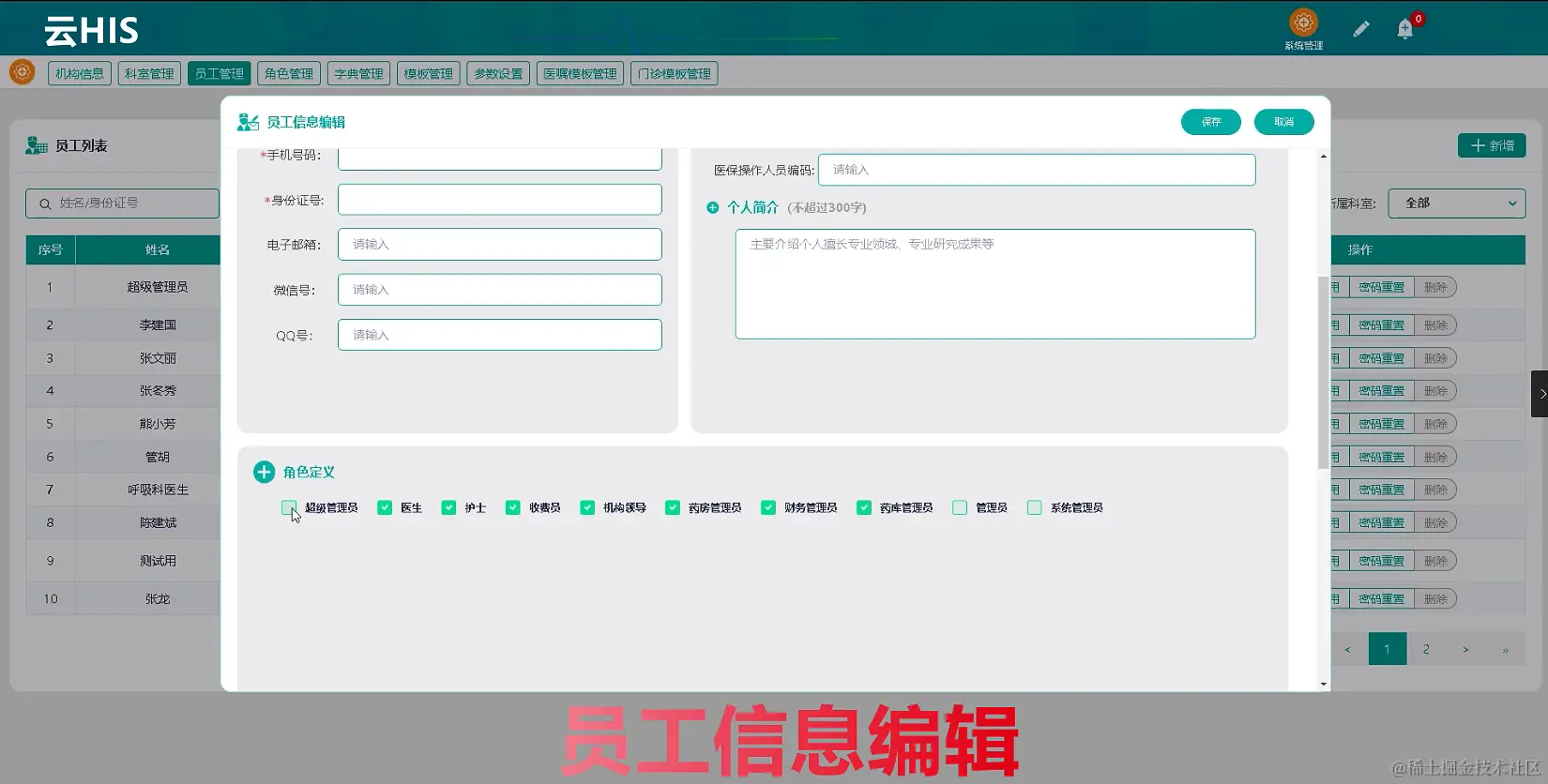Select the 员工管理 menu
This screenshot has height=784, width=1548.
click(219, 73)
